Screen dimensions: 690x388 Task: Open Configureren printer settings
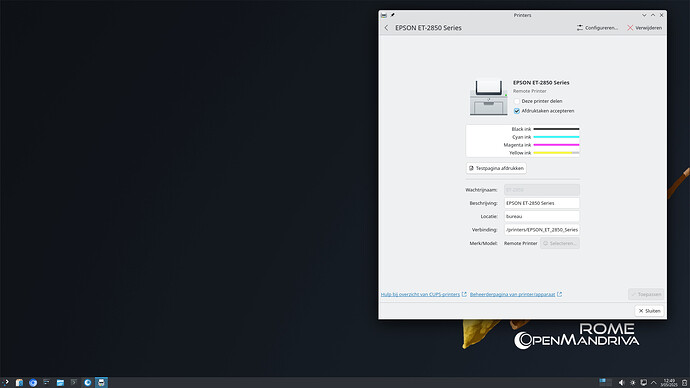[x=597, y=28]
